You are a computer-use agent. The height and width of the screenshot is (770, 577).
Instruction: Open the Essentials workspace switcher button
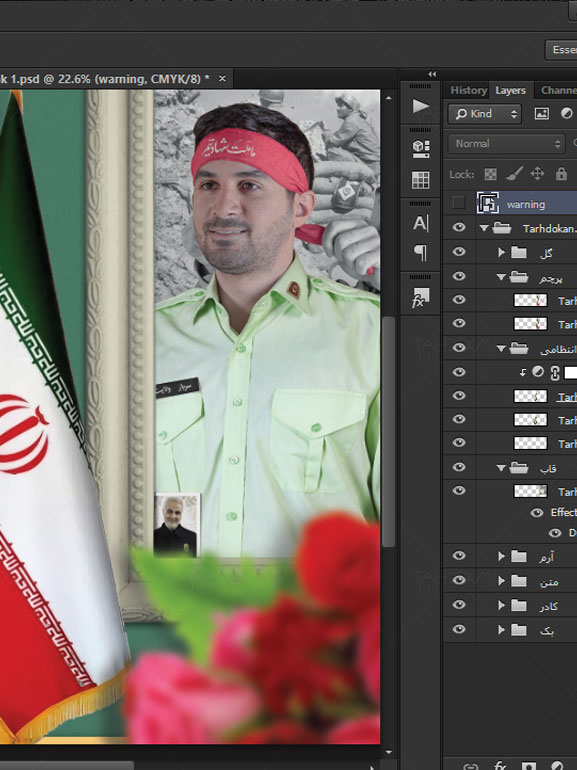[561, 50]
